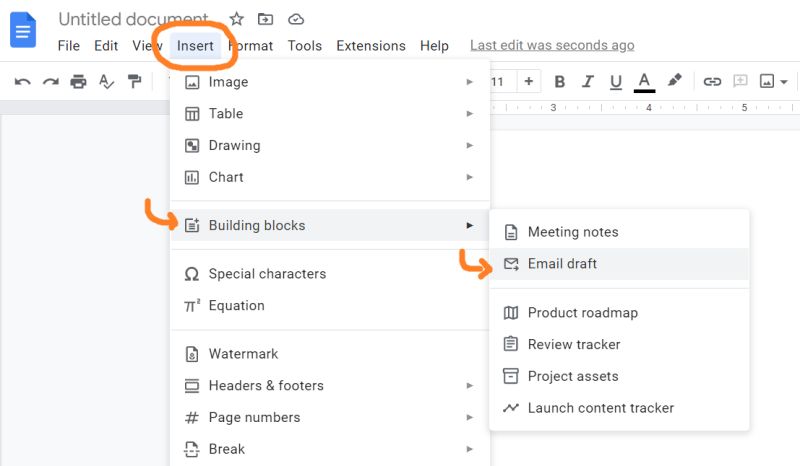This screenshot has width=800, height=466.
Task: Click the Product roadmap map icon
Action: 511,313
